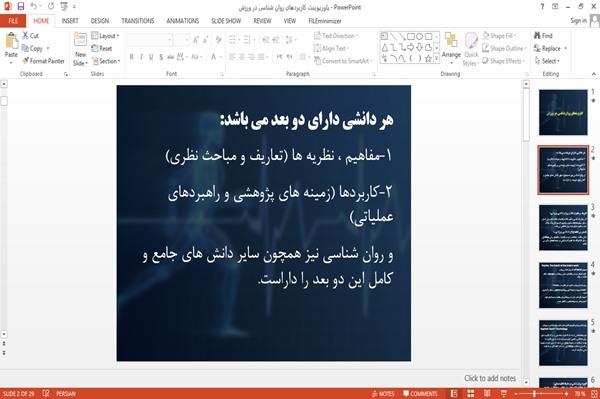Click Replace in the Editing group
The image size is (600, 399).
(548, 48)
